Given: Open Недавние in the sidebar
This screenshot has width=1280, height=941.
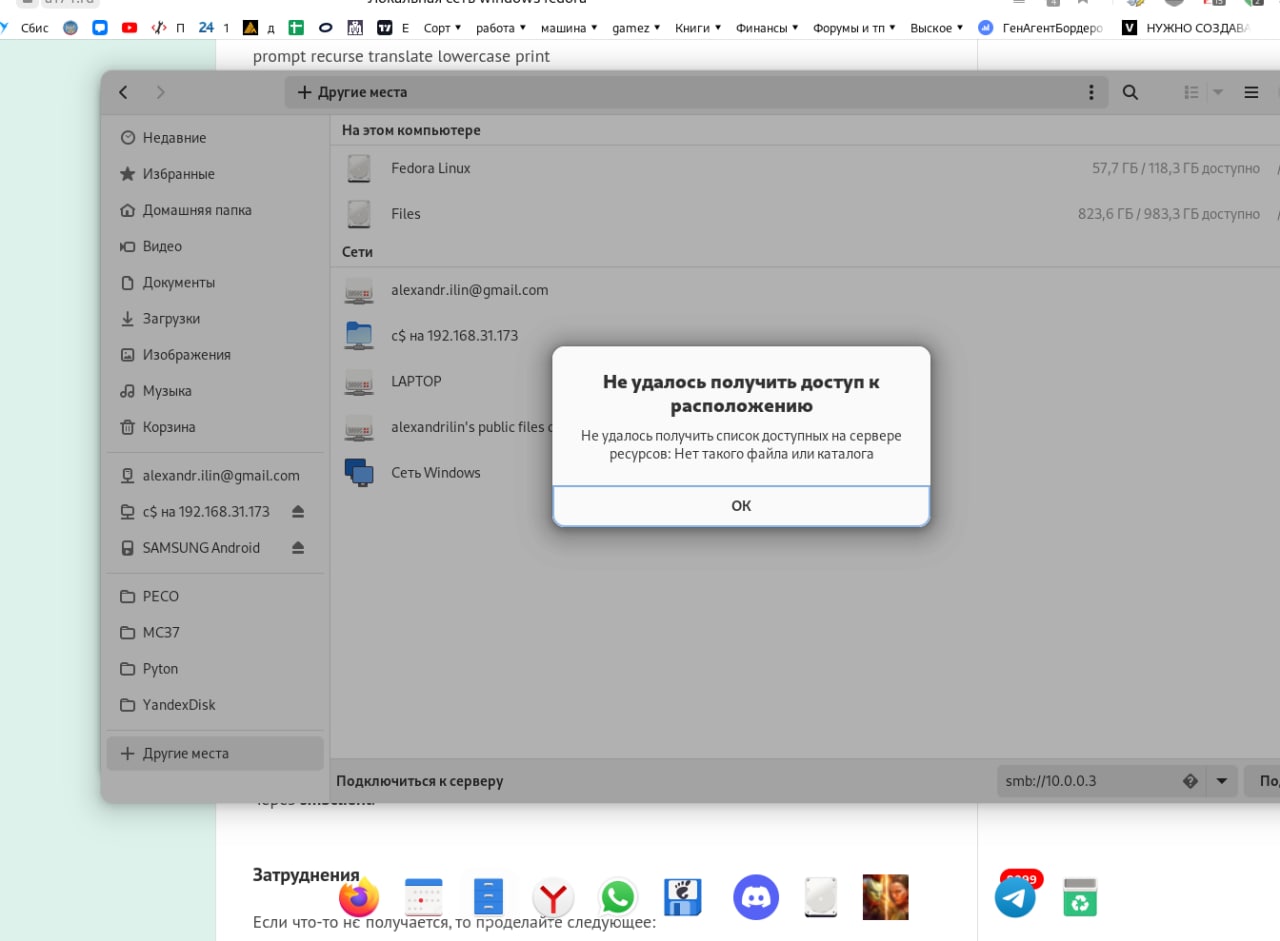Looking at the screenshot, I should [x=215, y=138].
